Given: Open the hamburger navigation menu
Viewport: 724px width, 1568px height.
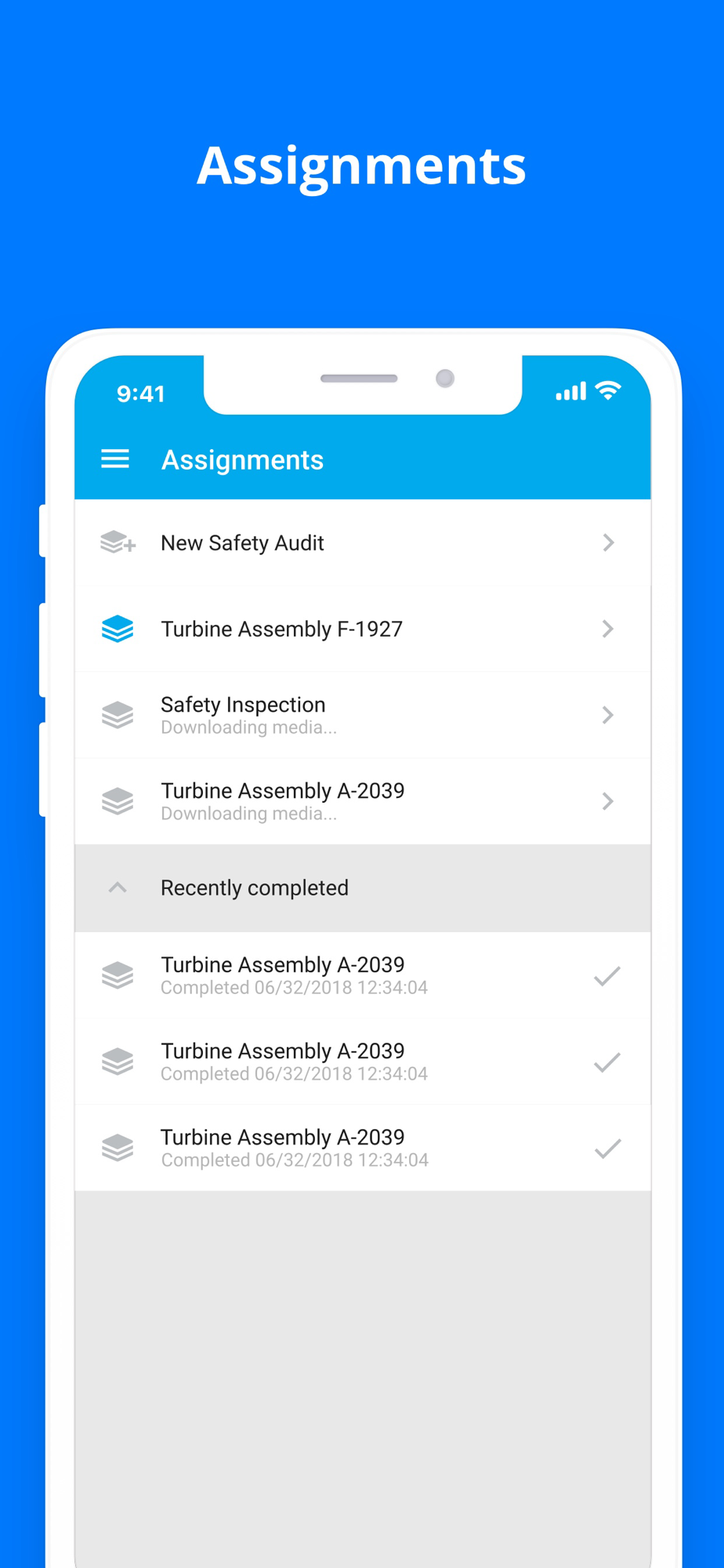Looking at the screenshot, I should [x=115, y=459].
